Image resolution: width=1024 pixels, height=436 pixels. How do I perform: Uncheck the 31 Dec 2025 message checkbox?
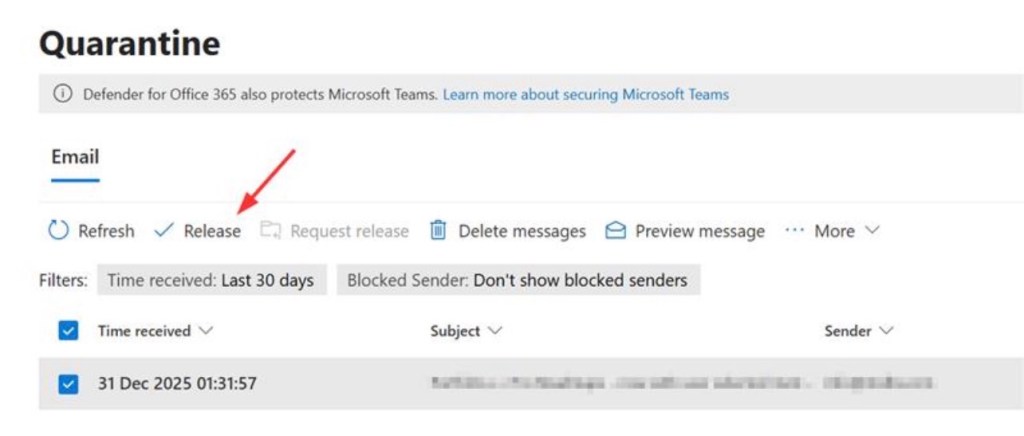(68, 383)
